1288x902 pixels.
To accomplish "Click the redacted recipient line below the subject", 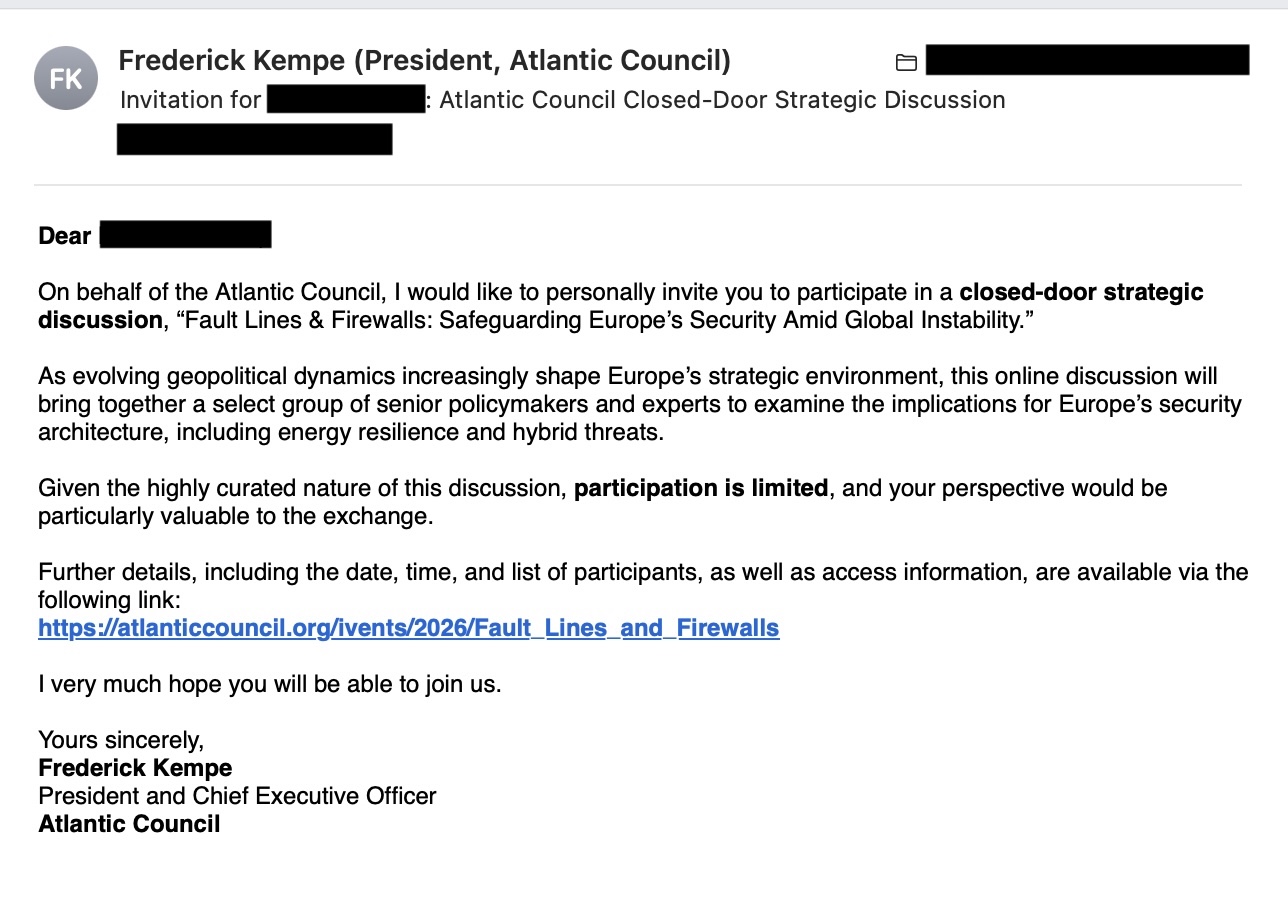I will pyautogui.click(x=254, y=139).
